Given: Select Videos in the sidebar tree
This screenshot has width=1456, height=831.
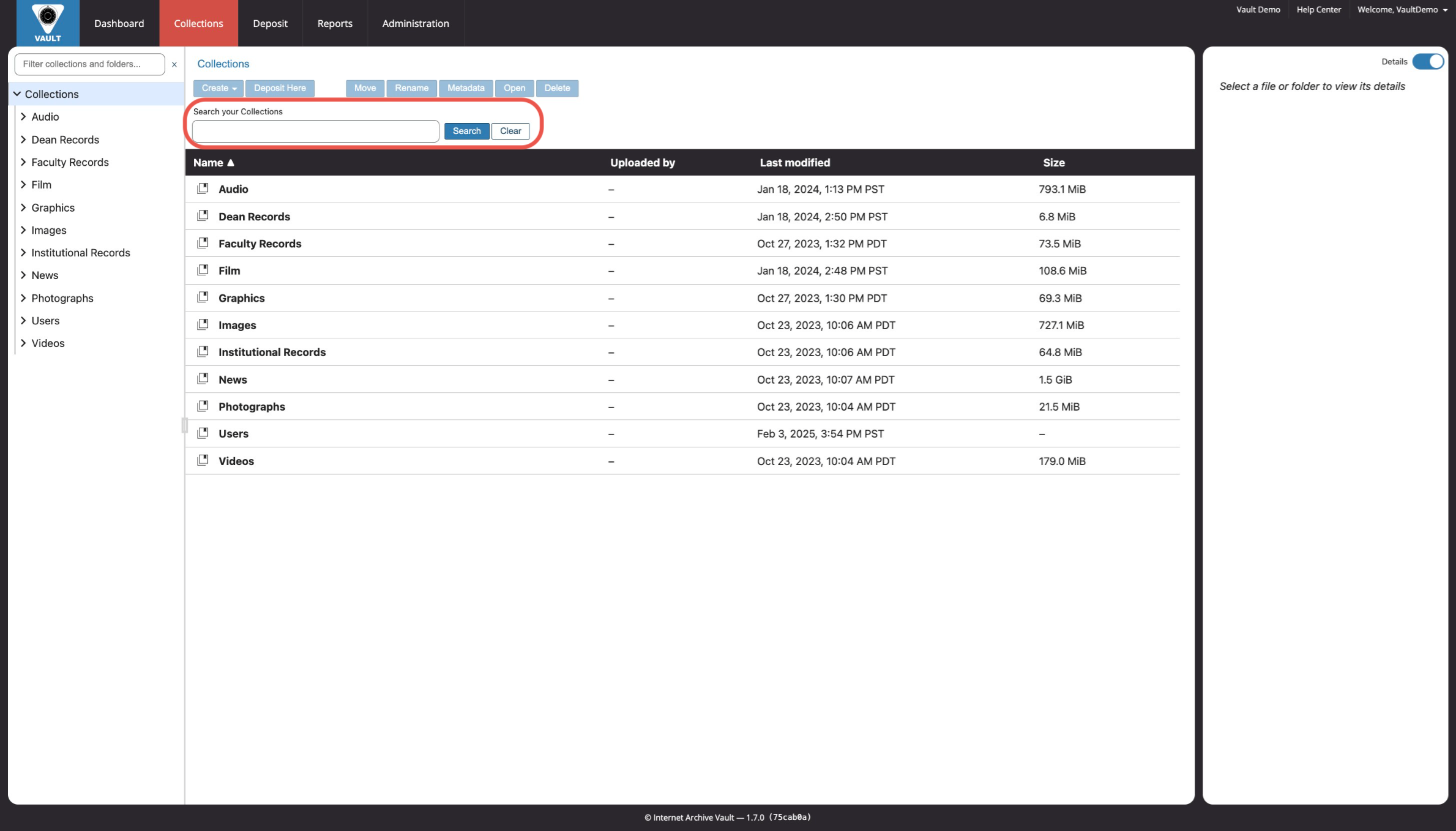Looking at the screenshot, I should 48,343.
